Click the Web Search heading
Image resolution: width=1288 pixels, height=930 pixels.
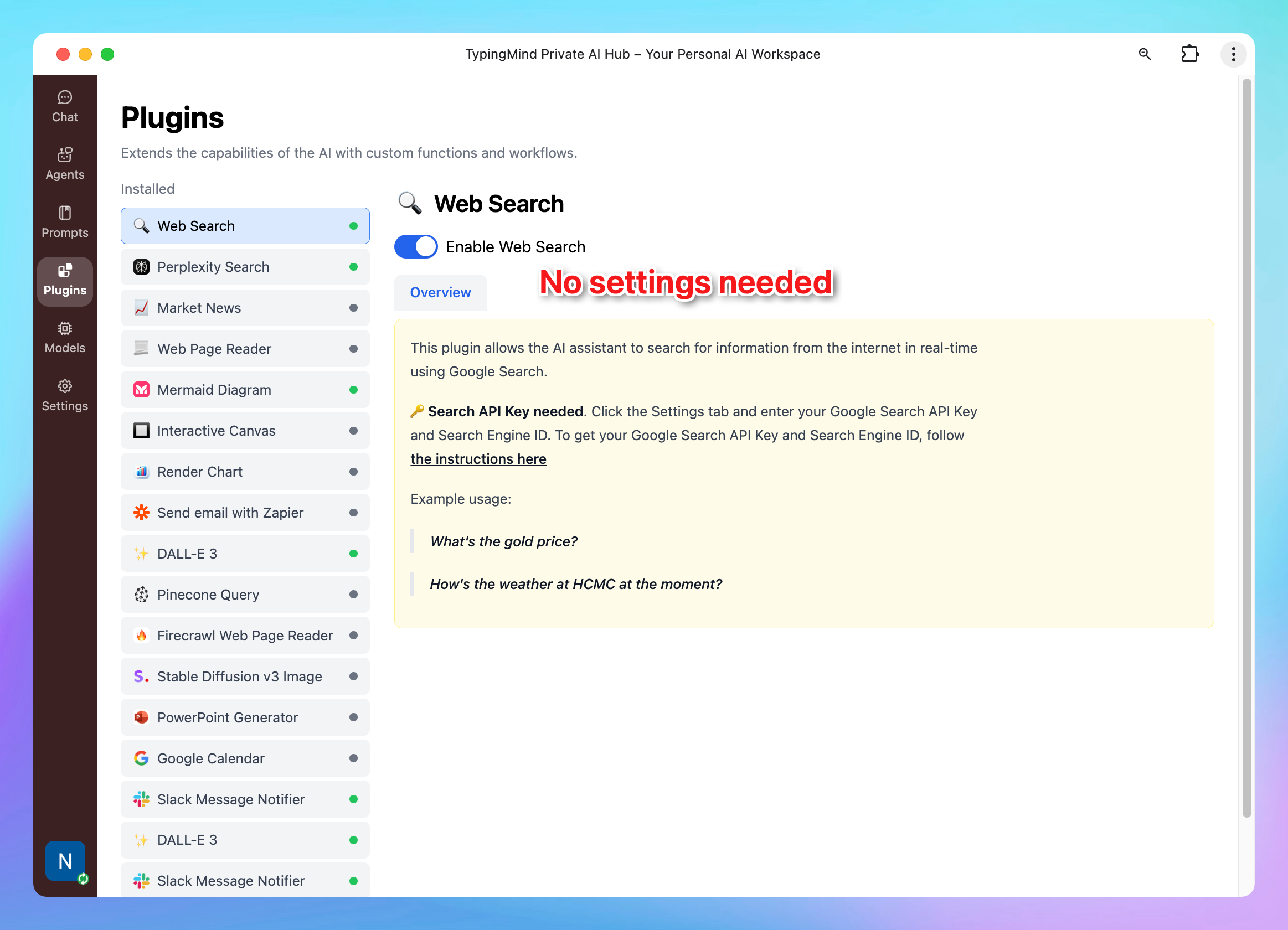(x=498, y=204)
